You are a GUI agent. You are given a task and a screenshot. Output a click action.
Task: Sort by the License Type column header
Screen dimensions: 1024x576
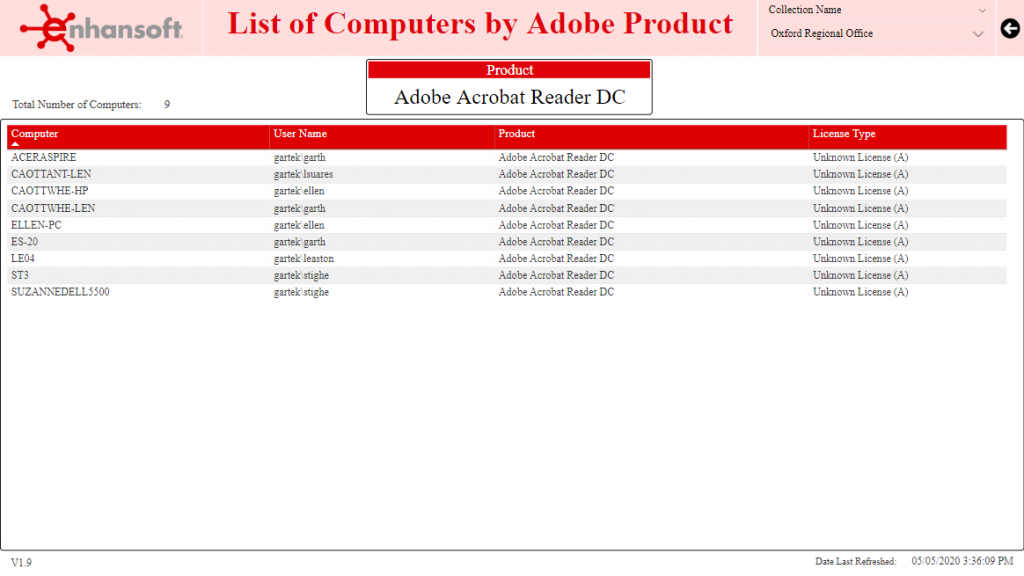coord(844,134)
